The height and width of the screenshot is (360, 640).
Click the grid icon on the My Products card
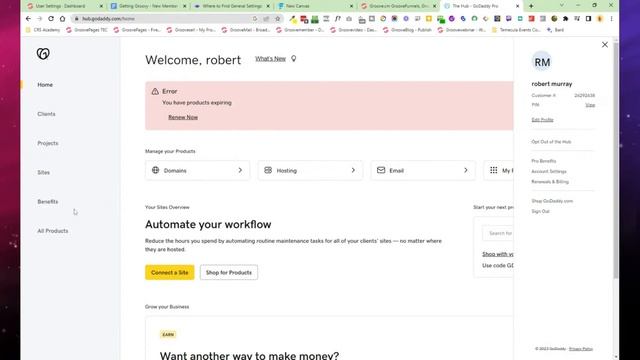(493, 170)
